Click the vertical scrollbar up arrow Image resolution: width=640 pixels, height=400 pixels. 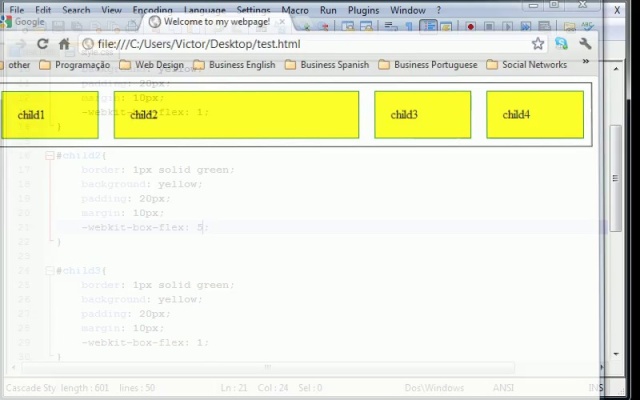(x=616, y=69)
